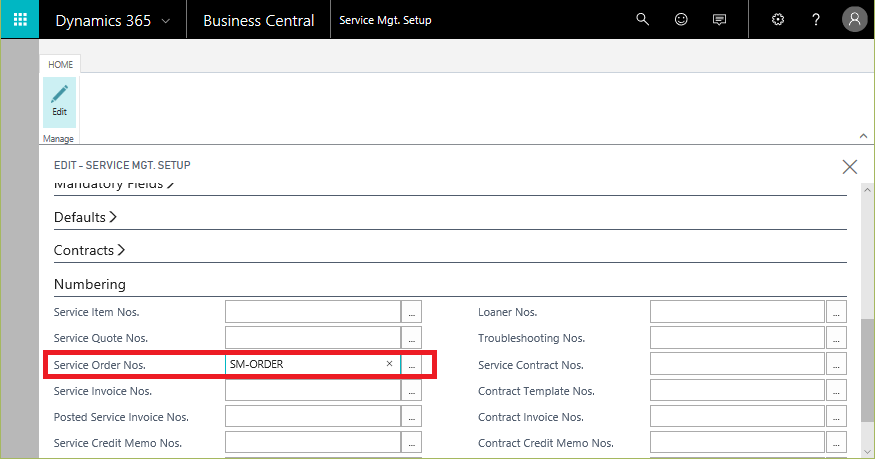Open lookup for Contract Invoice Nos.
875x459 pixels.
point(836,417)
